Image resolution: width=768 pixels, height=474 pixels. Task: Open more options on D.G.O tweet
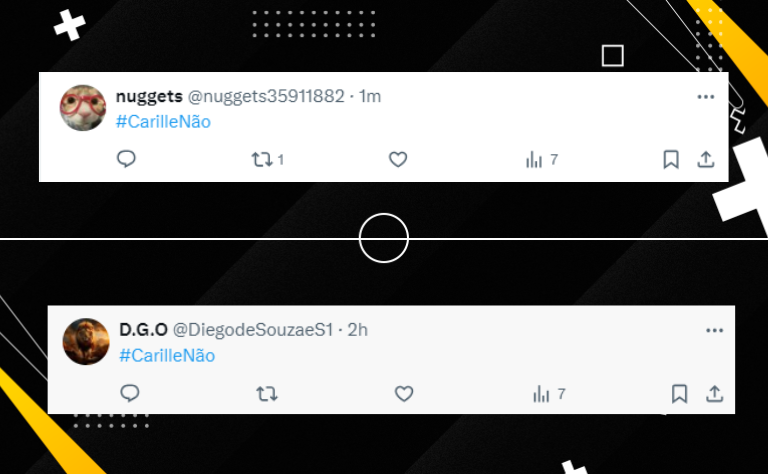[715, 331]
